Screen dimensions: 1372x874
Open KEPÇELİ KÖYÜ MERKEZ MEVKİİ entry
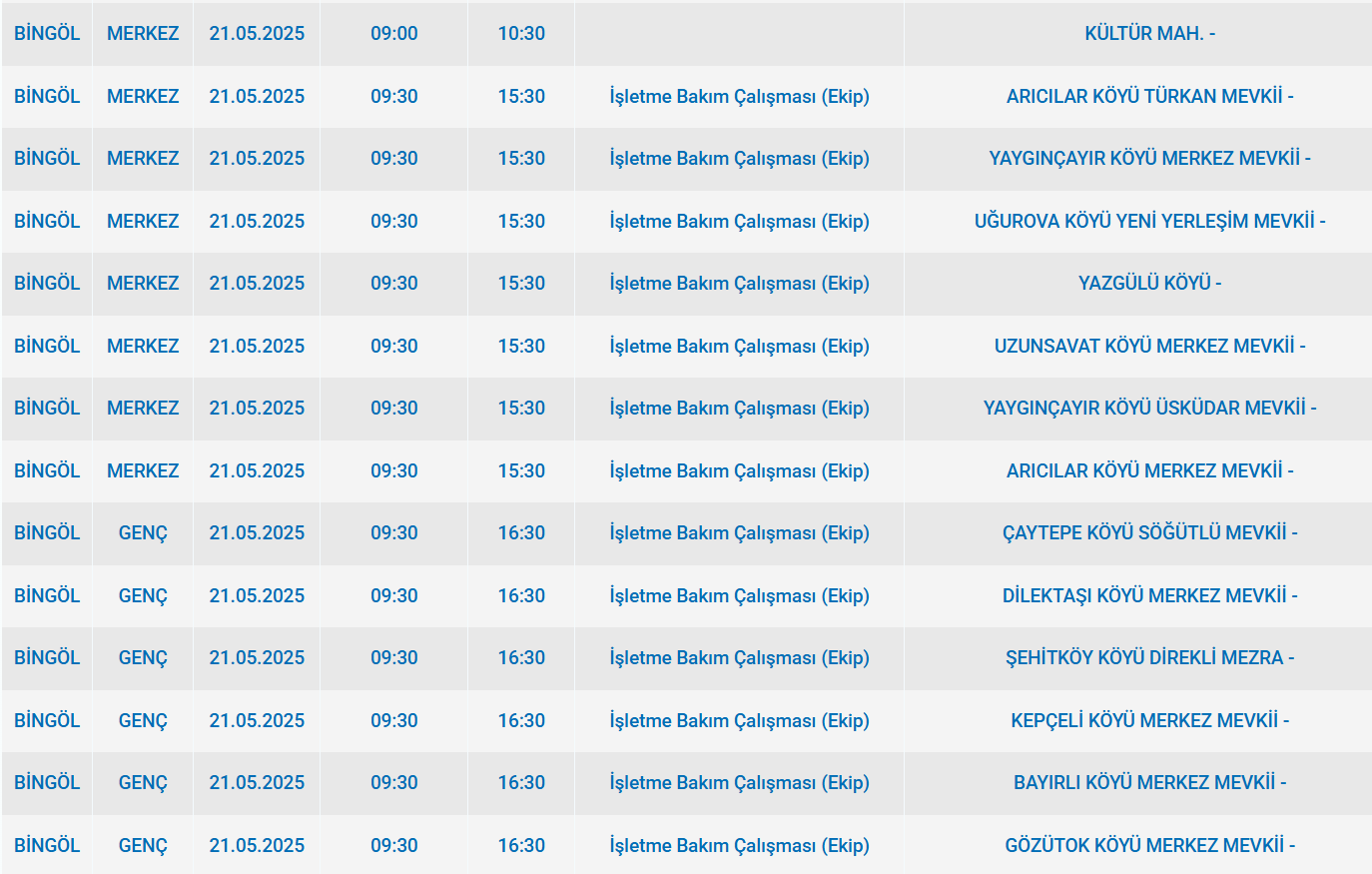1149,721
